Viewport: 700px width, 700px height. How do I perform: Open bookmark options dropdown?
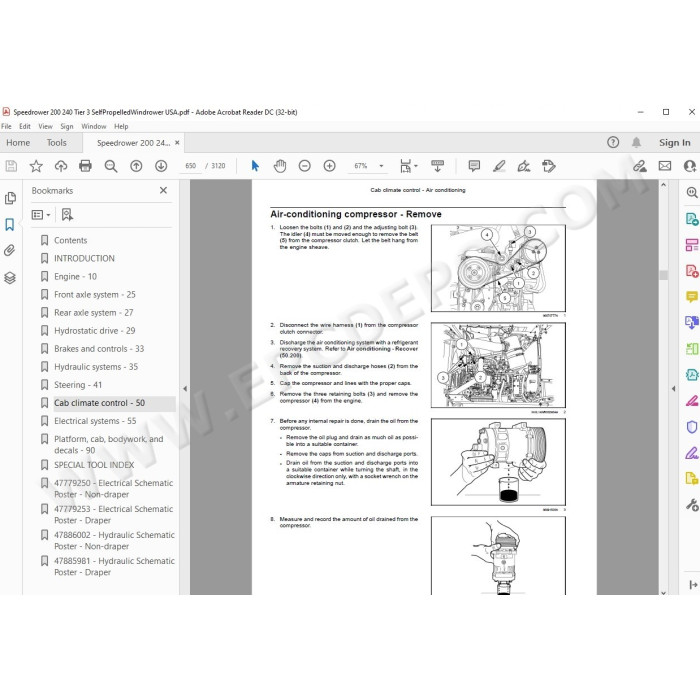(x=41, y=215)
